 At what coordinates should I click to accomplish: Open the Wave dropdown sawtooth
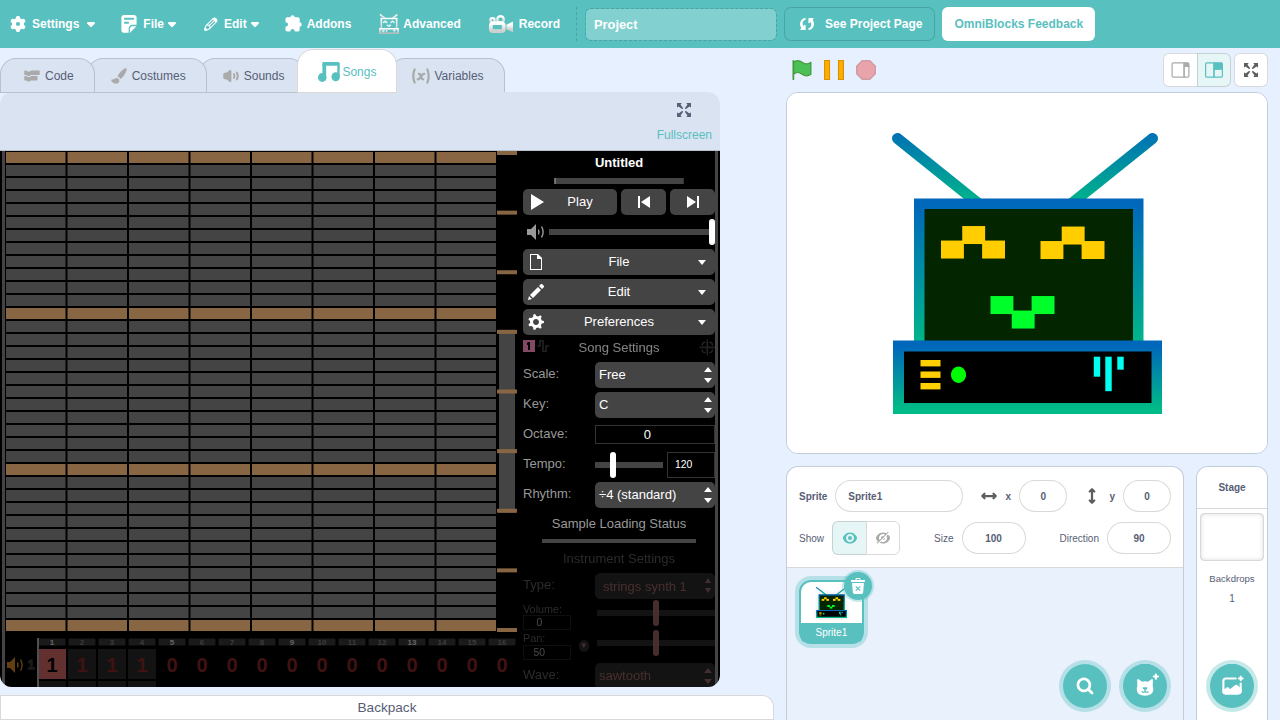(654, 675)
